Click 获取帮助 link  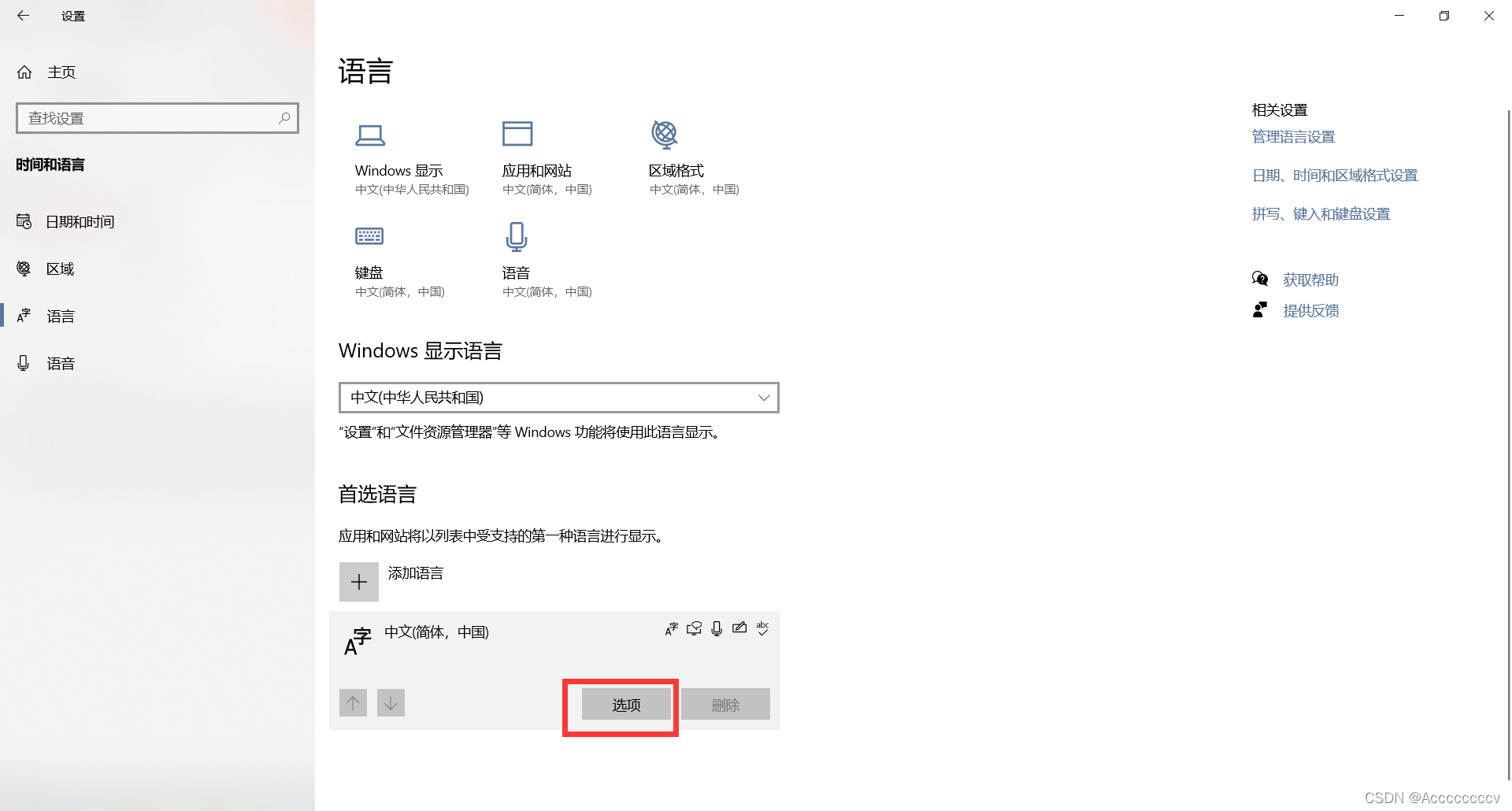tap(1311, 280)
